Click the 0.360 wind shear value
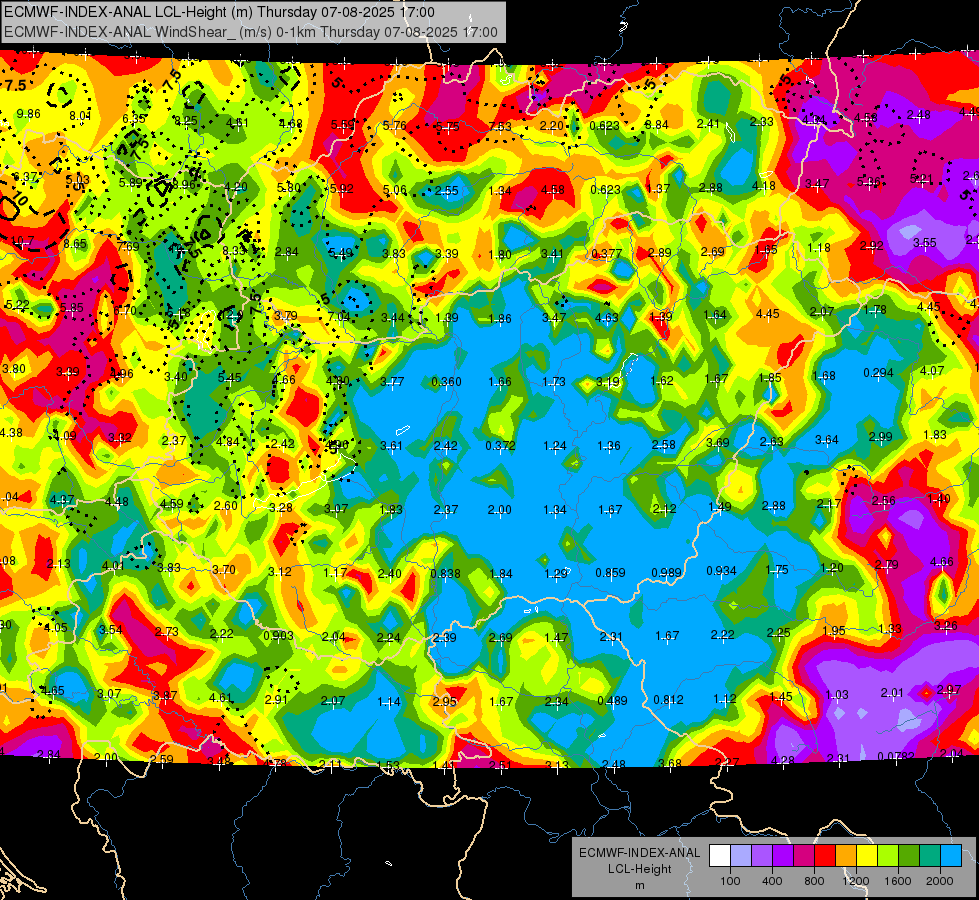 click(x=446, y=382)
